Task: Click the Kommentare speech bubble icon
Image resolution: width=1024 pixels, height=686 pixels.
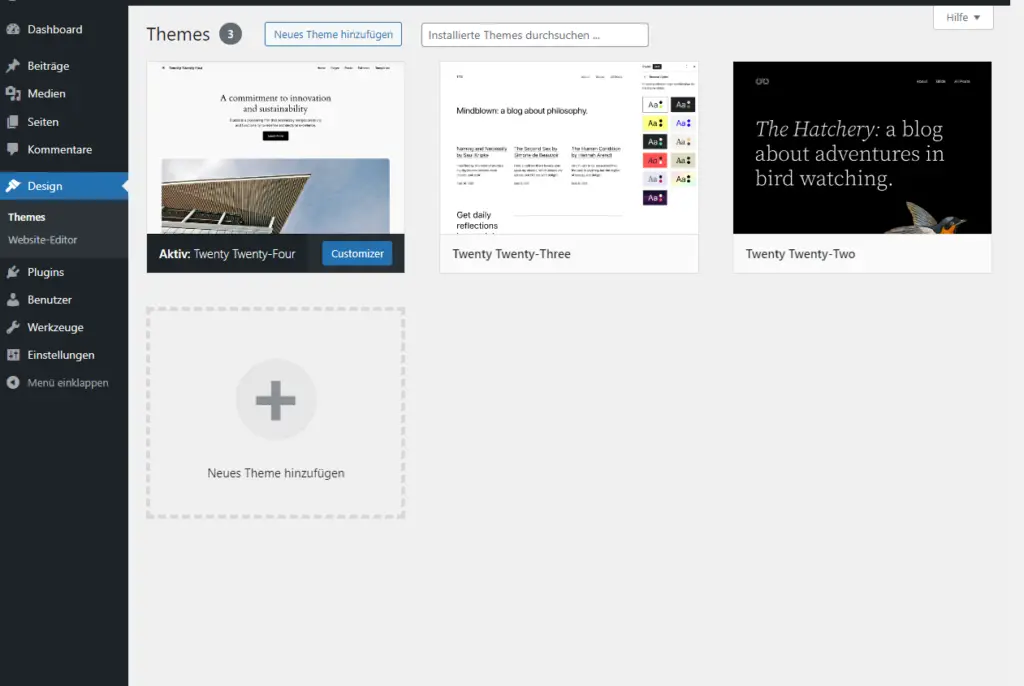Action: (x=13, y=149)
